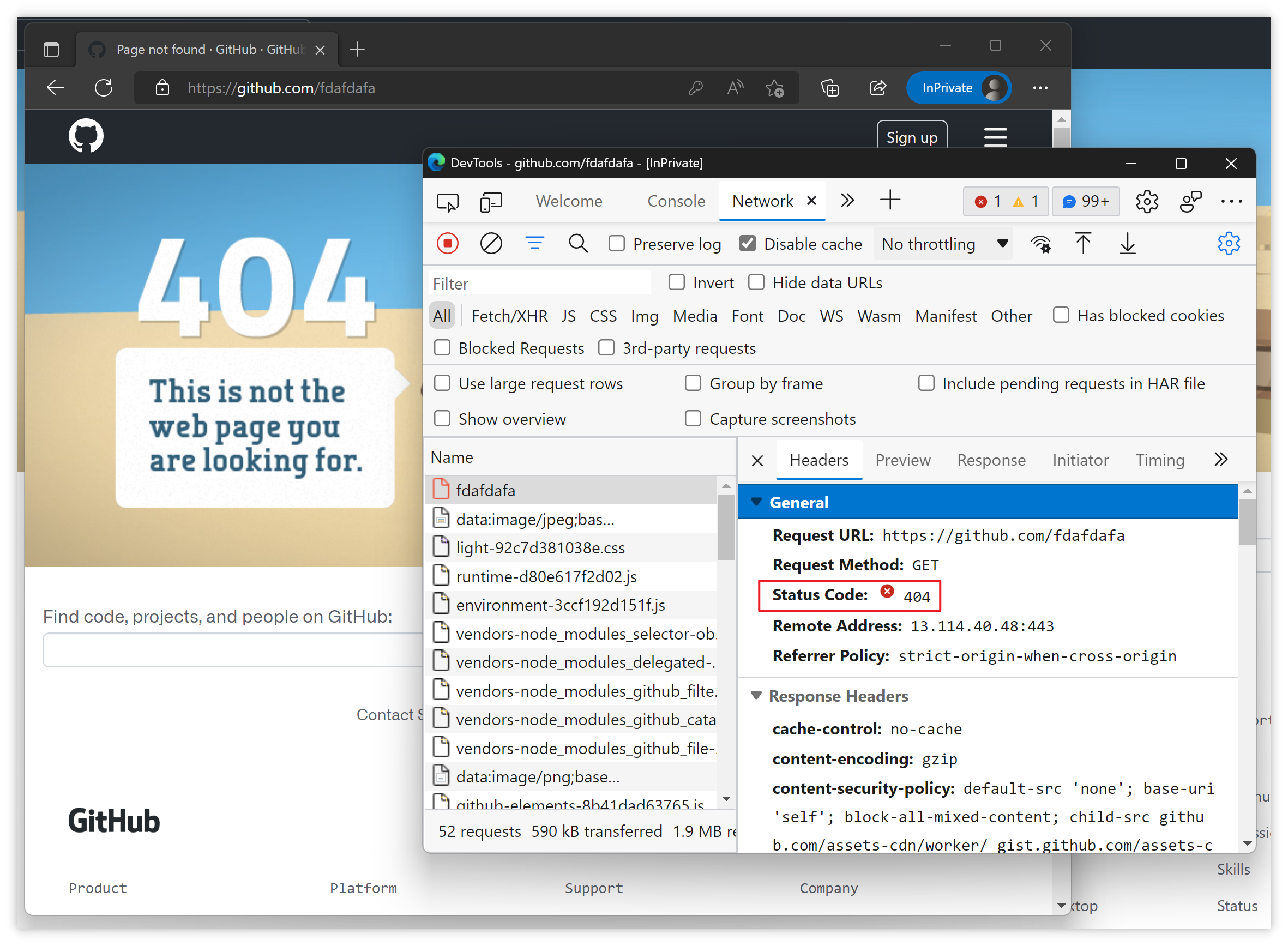Open the Response tab
The height and width of the screenshot is (946, 1288).
click(991, 460)
